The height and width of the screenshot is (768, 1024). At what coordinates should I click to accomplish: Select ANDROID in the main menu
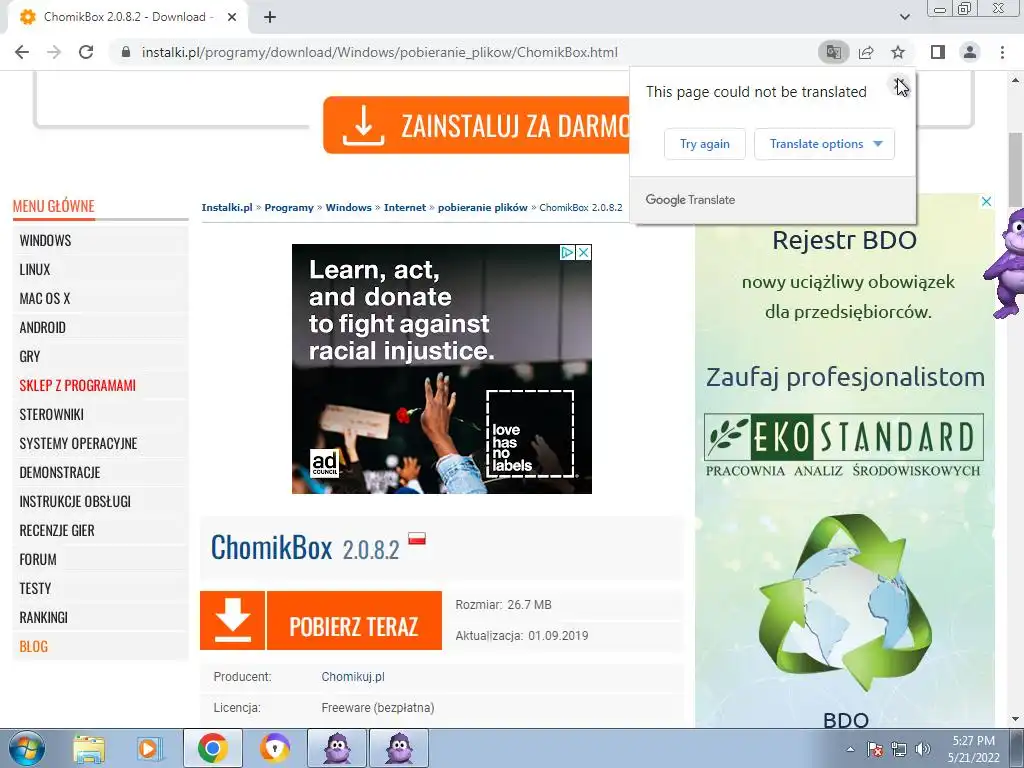[100, 327]
